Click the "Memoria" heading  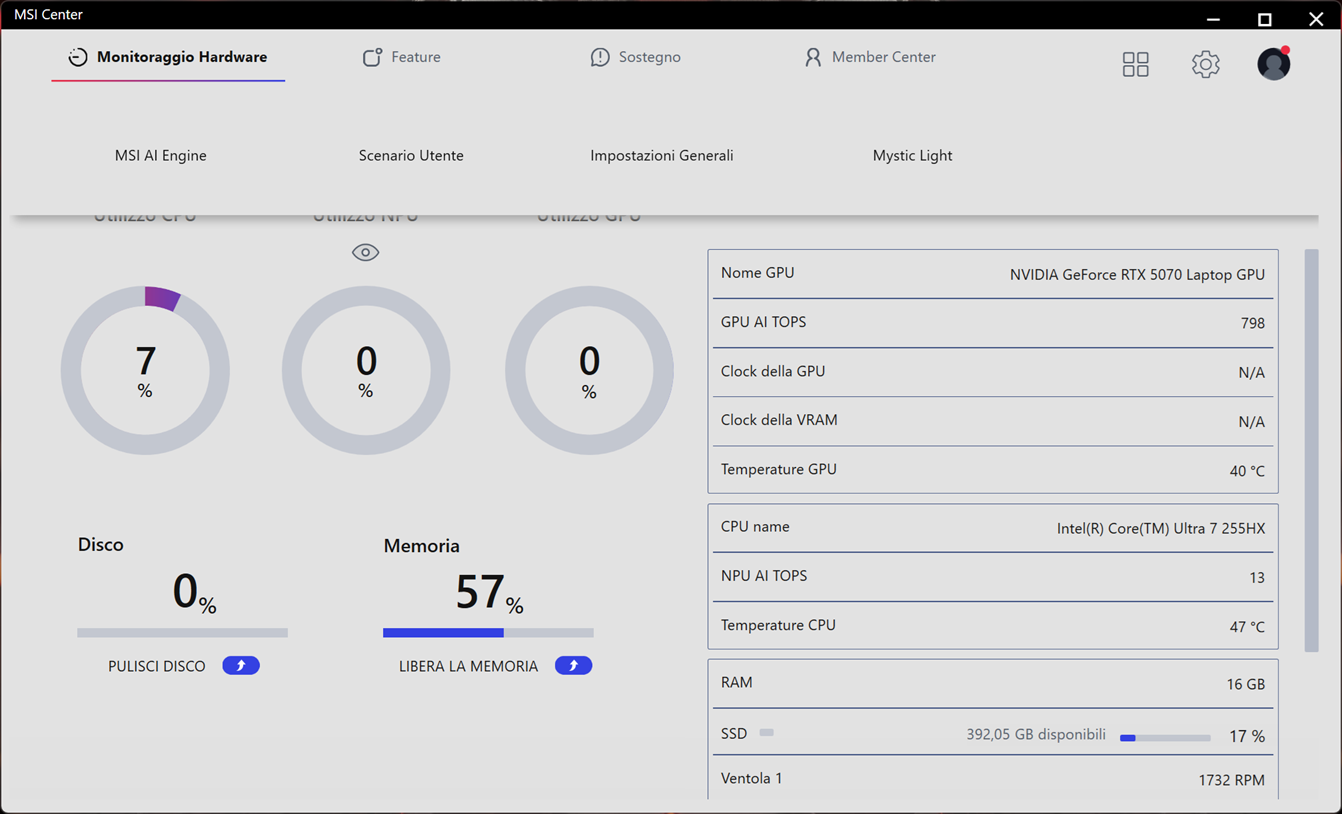click(x=421, y=545)
